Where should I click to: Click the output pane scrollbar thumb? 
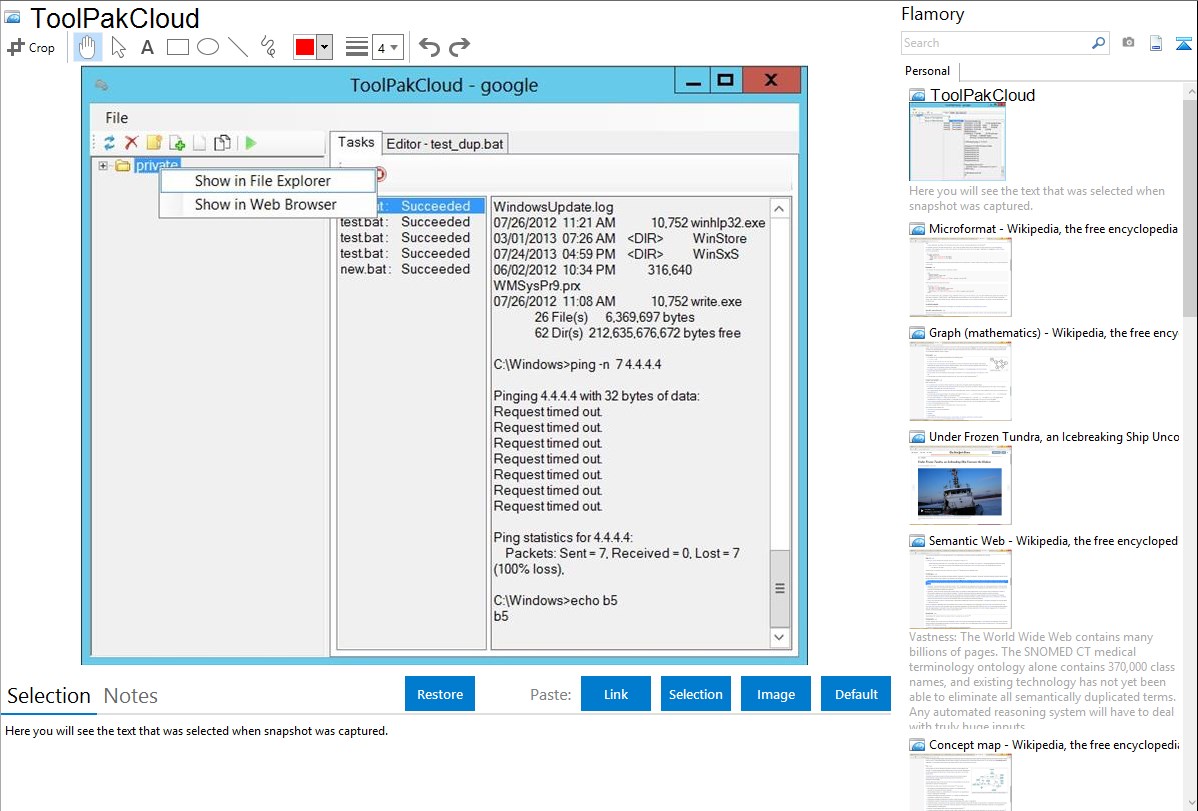click(779, 588)
